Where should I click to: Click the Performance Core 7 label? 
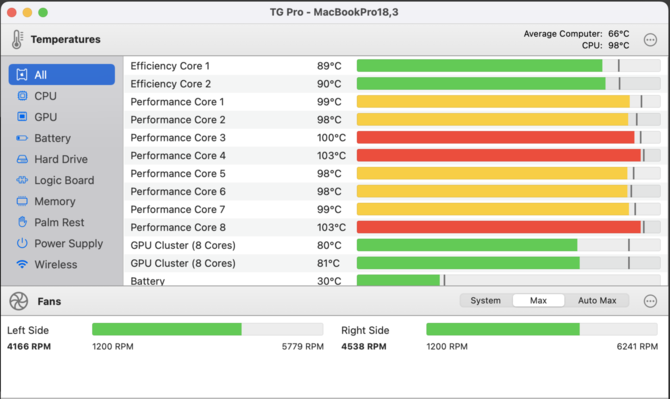pos(178,209)
